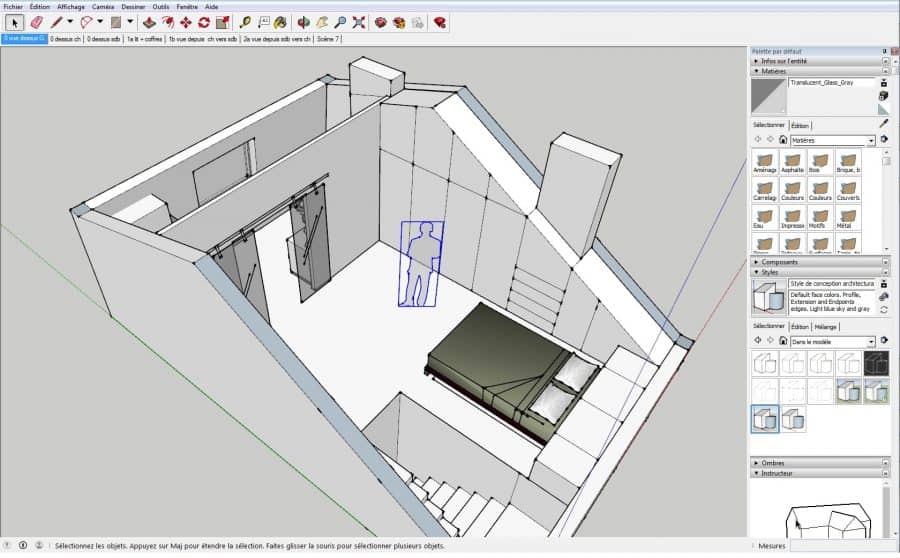Click the current material preview swatch
The height and width of the screenshot is (558, 900).
click(769, 96)
